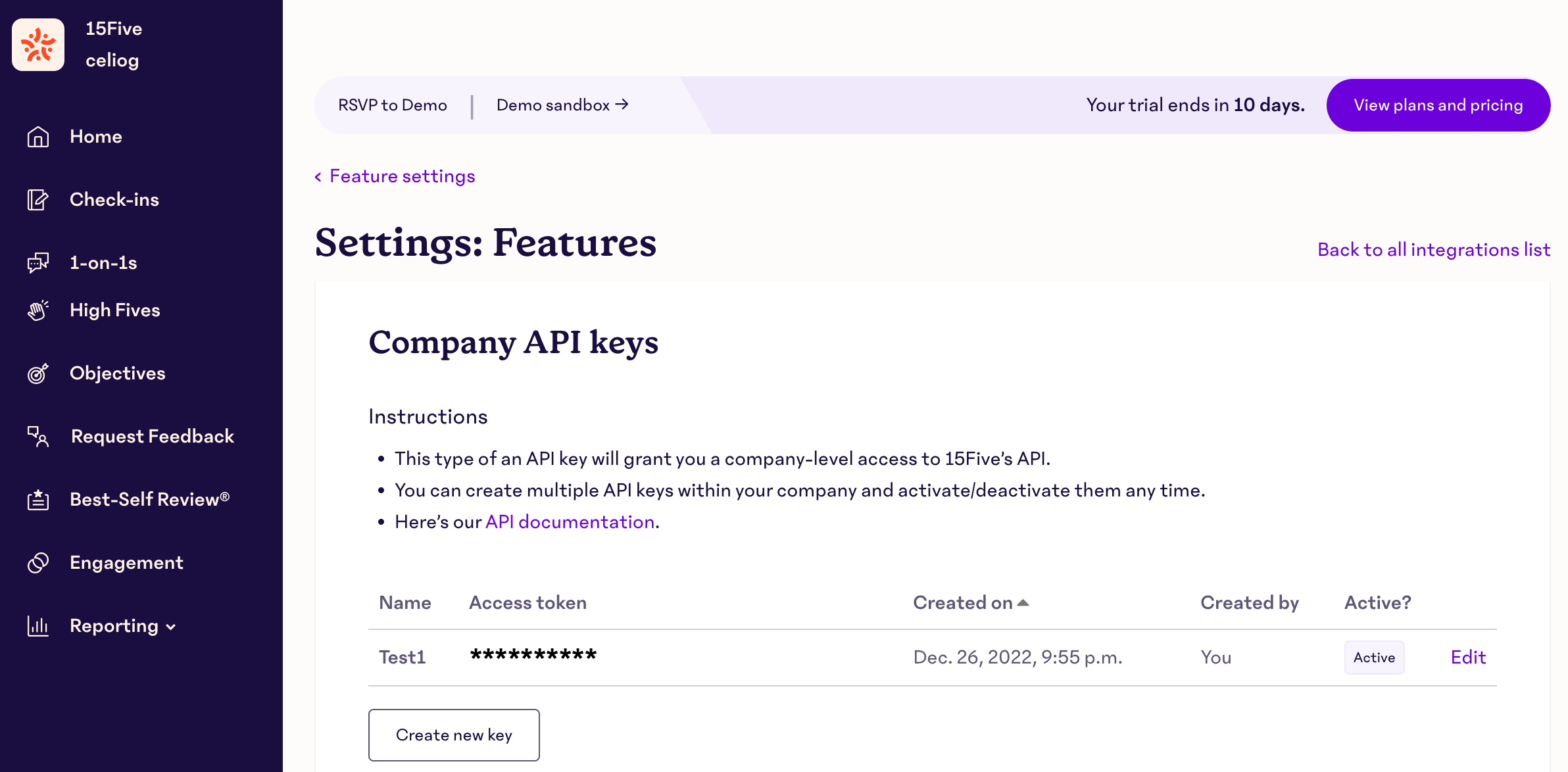This screenshot has height=772, width=1568.
Task: Click the Access token column header
Action: 527,602
